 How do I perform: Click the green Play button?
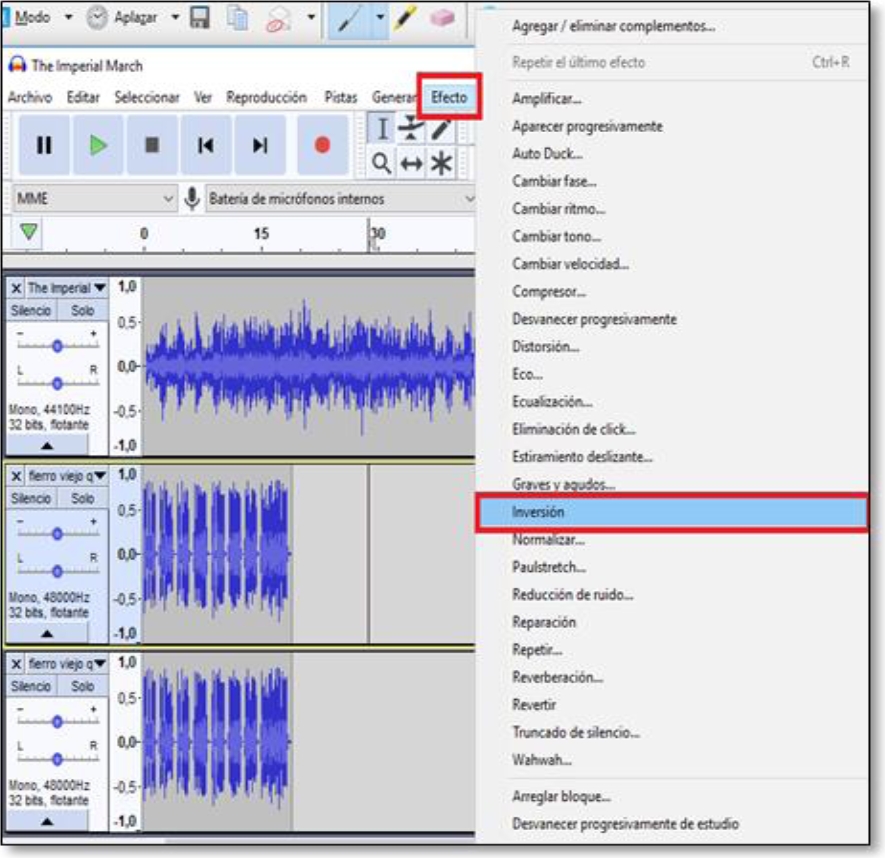point(98,145)
